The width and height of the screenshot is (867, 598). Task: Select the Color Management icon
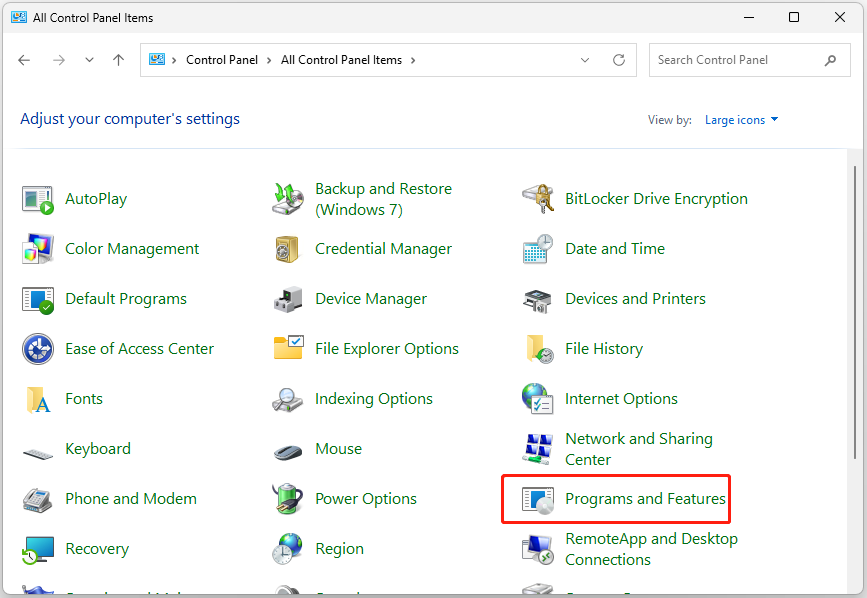[38, 249]
